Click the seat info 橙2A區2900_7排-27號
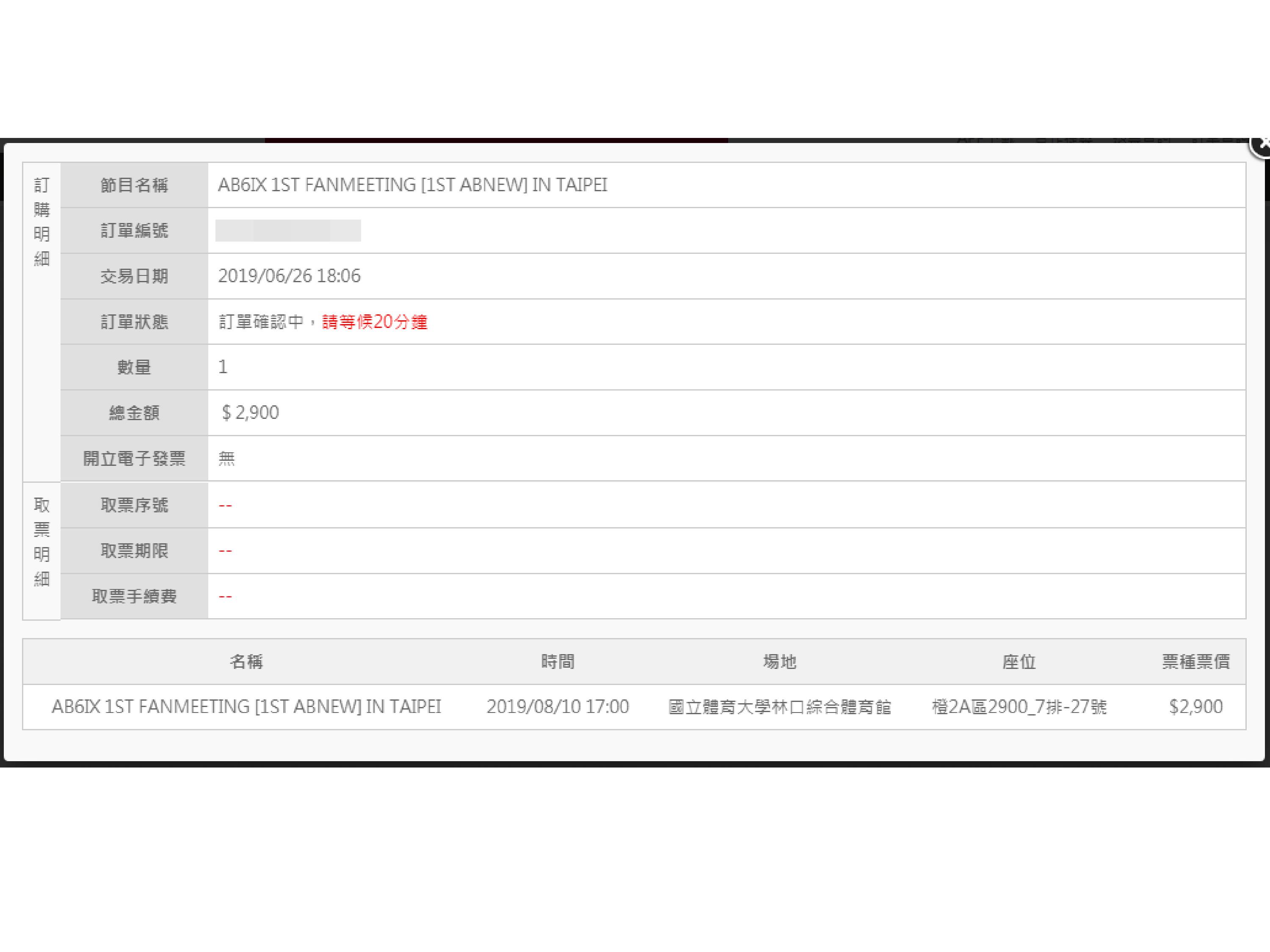Screen dimensions: 1270x952 1019,707
